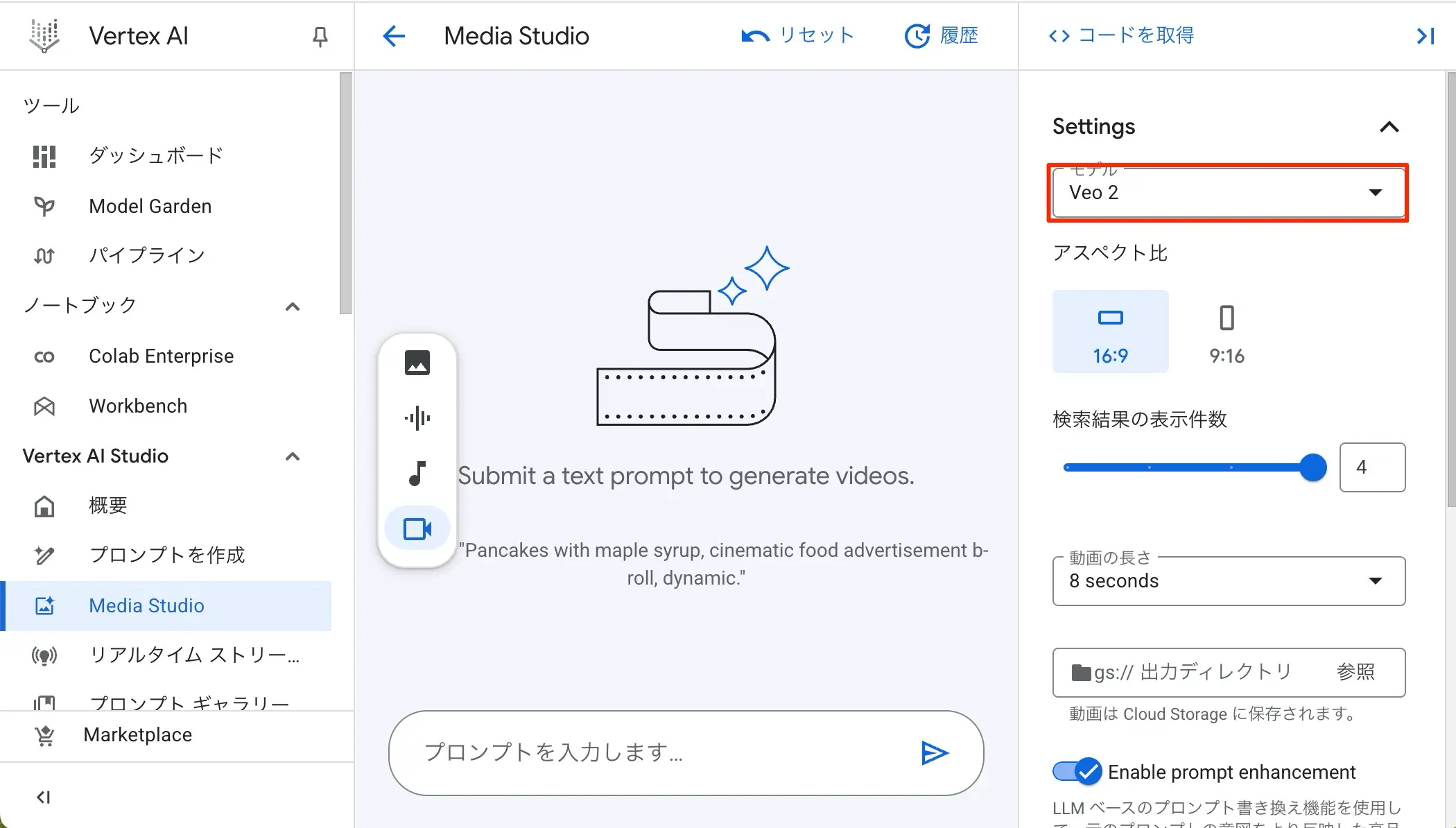Open Marketplace in the sidebar
The image size is (1456, 828).
(177, 735)
